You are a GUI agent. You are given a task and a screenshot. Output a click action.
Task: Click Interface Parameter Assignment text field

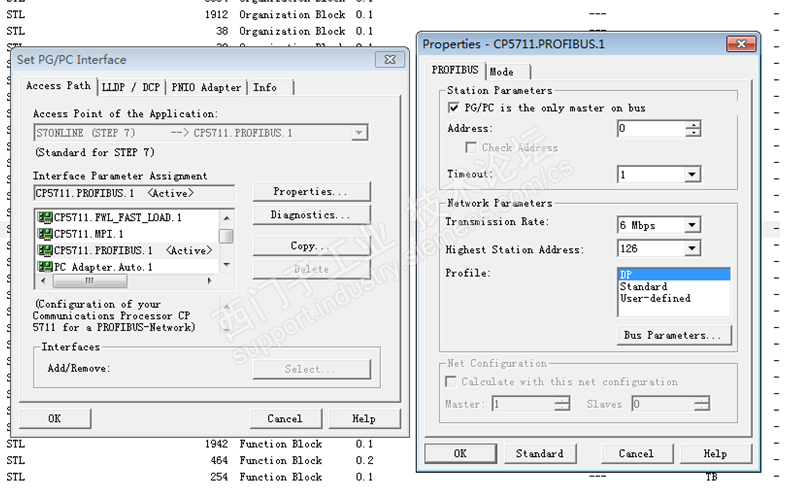134,193
